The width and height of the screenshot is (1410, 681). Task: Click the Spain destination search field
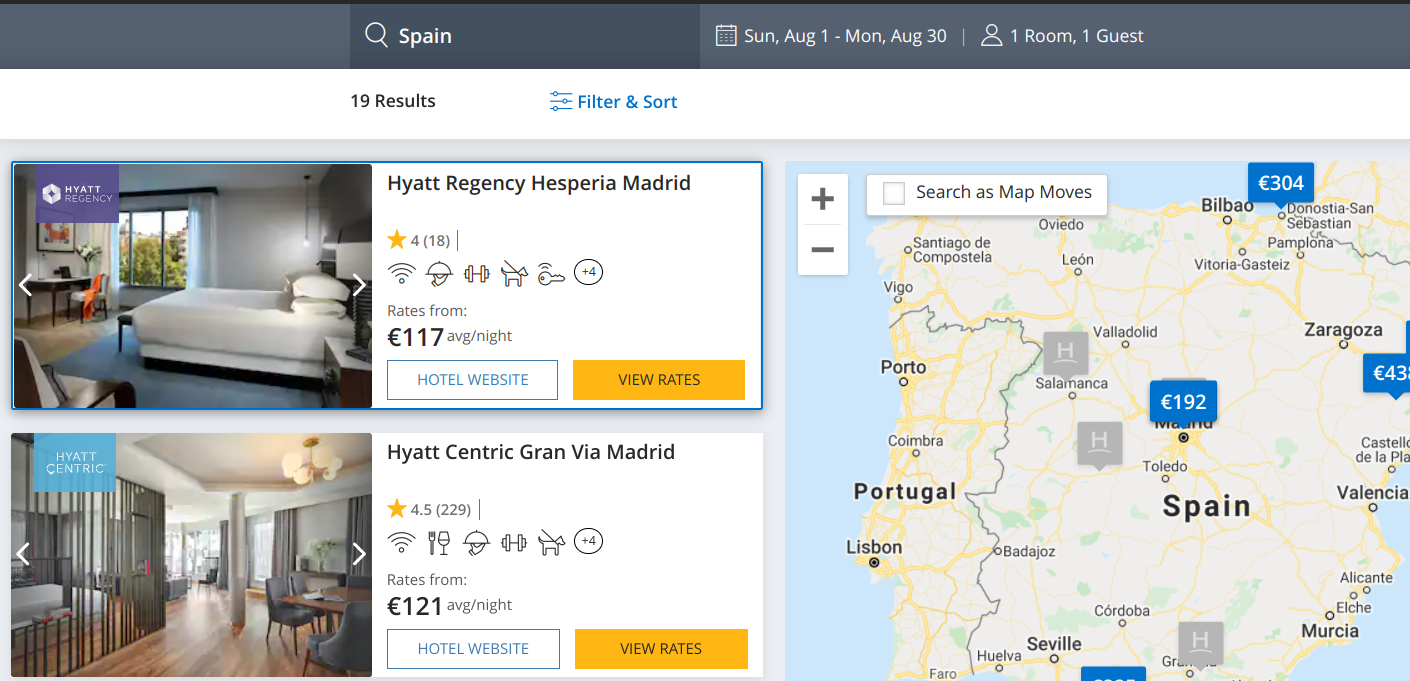[540, 36]
